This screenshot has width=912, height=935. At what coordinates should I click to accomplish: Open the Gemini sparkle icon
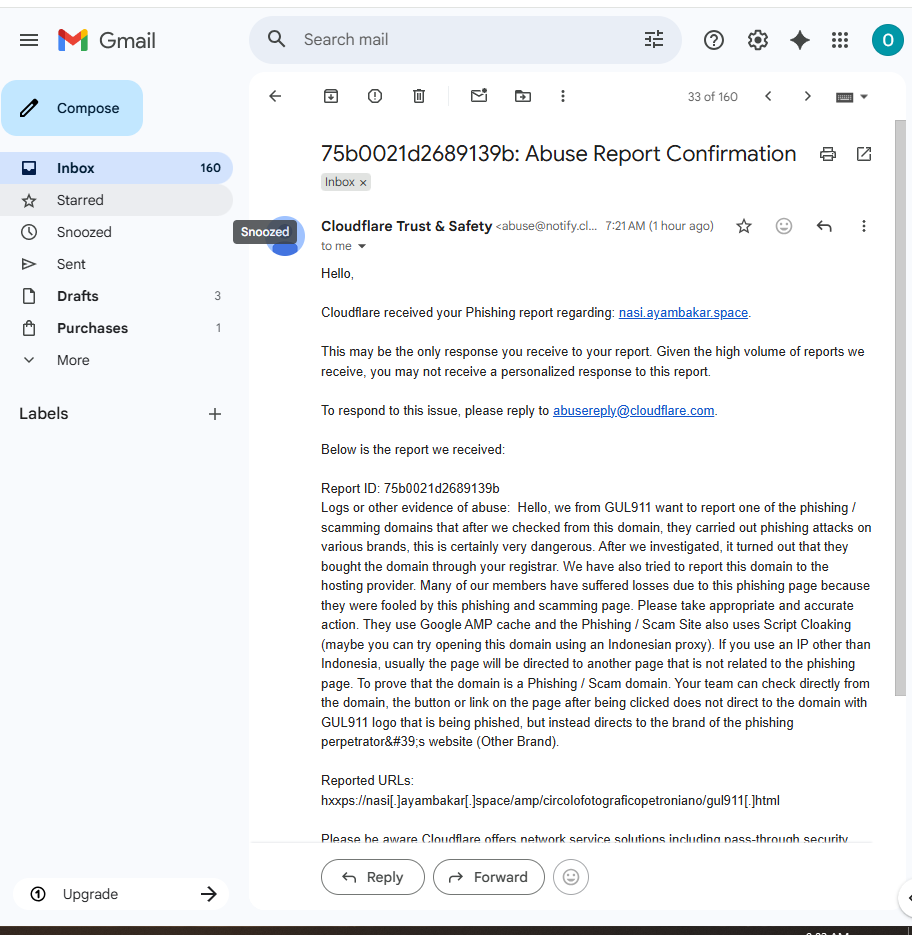click(799, 40)
